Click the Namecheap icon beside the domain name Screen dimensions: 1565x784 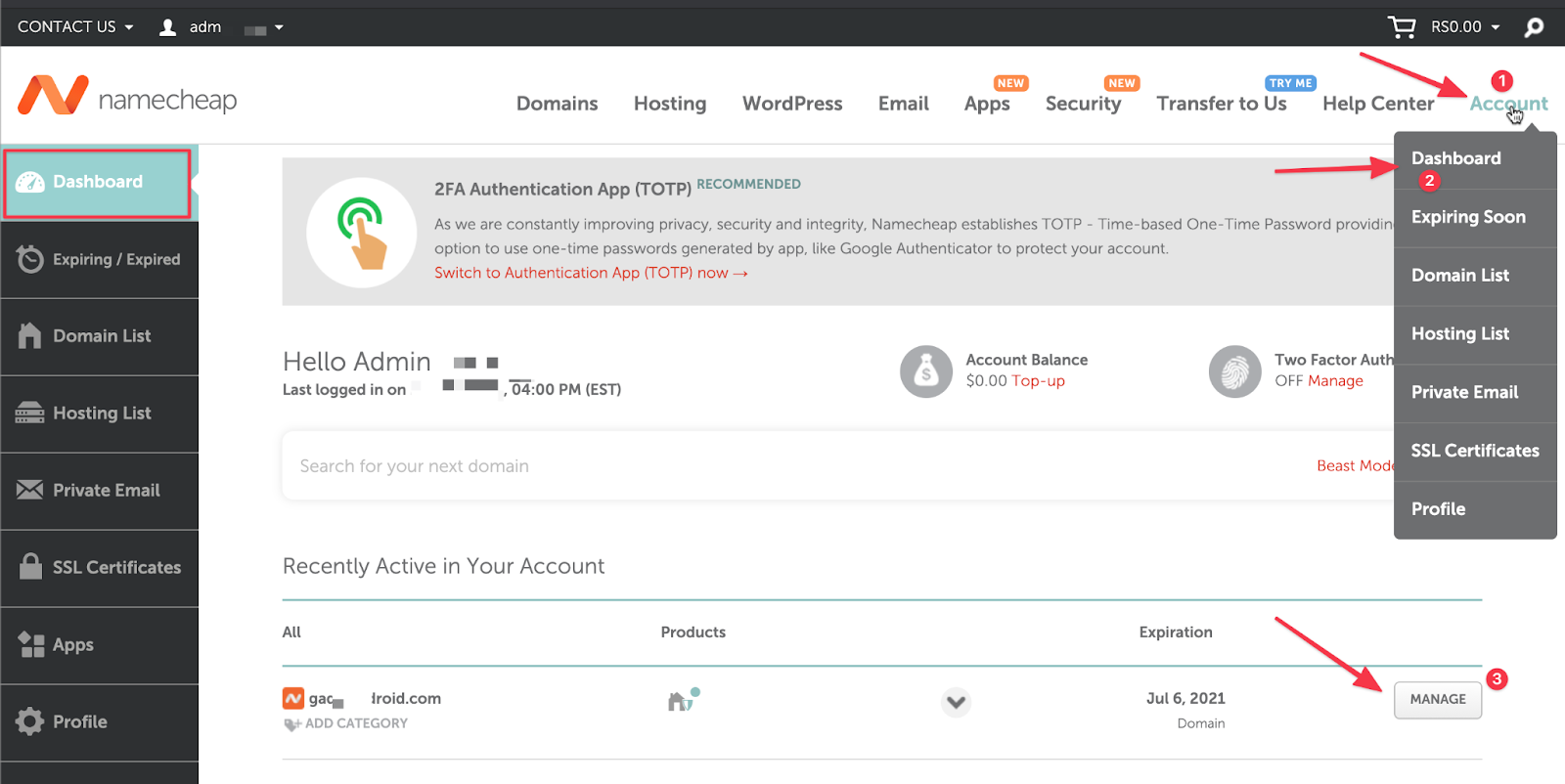pos(293,698)
